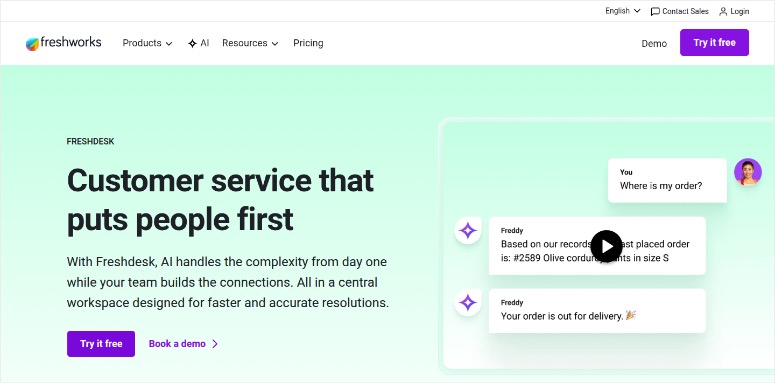Open the AI navigation item
This screenshot has width=775, height=383.
tap(199, 43)
